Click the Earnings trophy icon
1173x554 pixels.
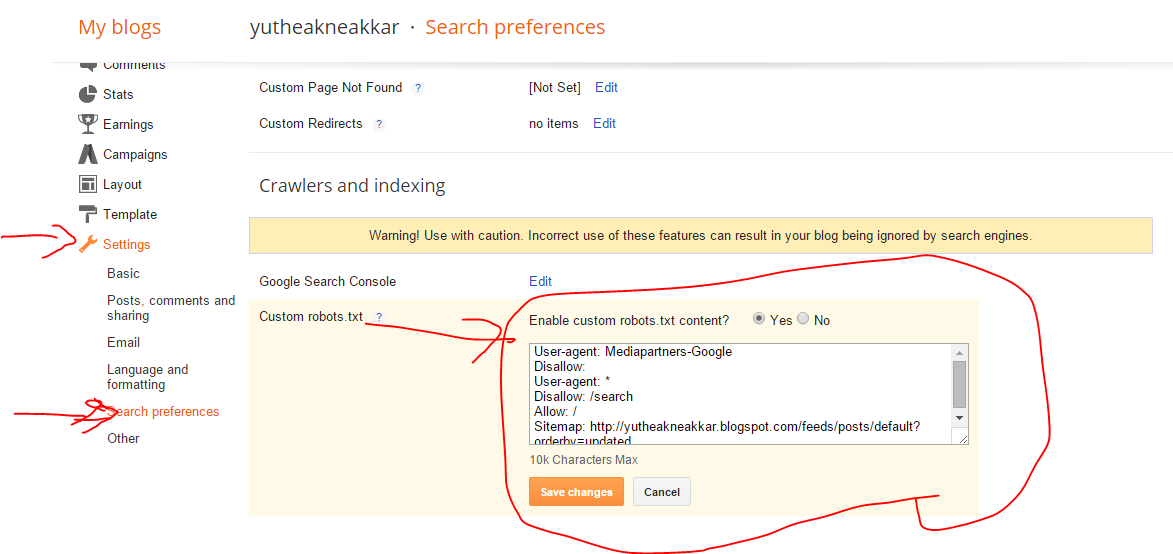tap(88, 124)
